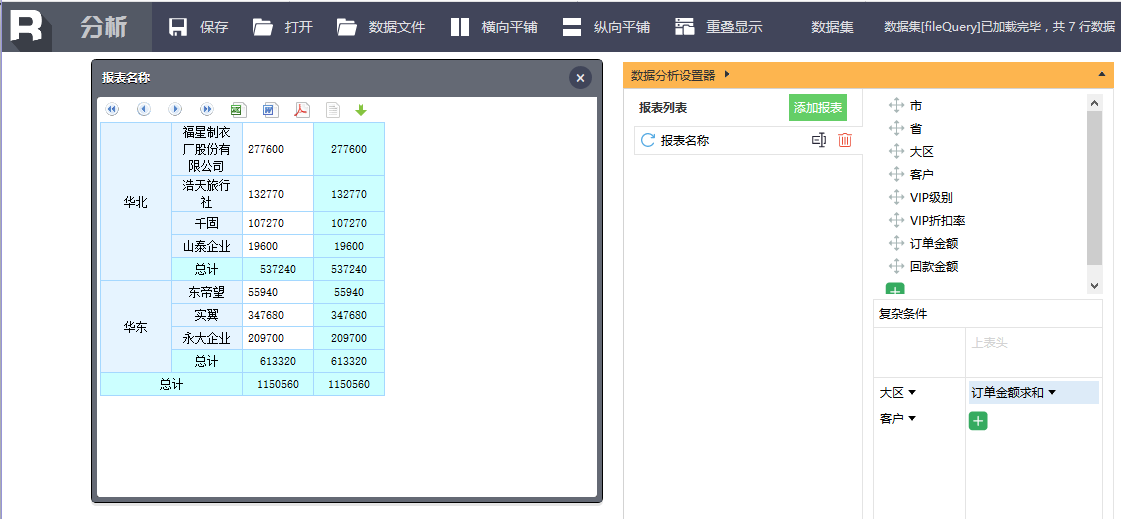Click the green download arrow icon
This screenshot has width=1121, height=519.
361,109
